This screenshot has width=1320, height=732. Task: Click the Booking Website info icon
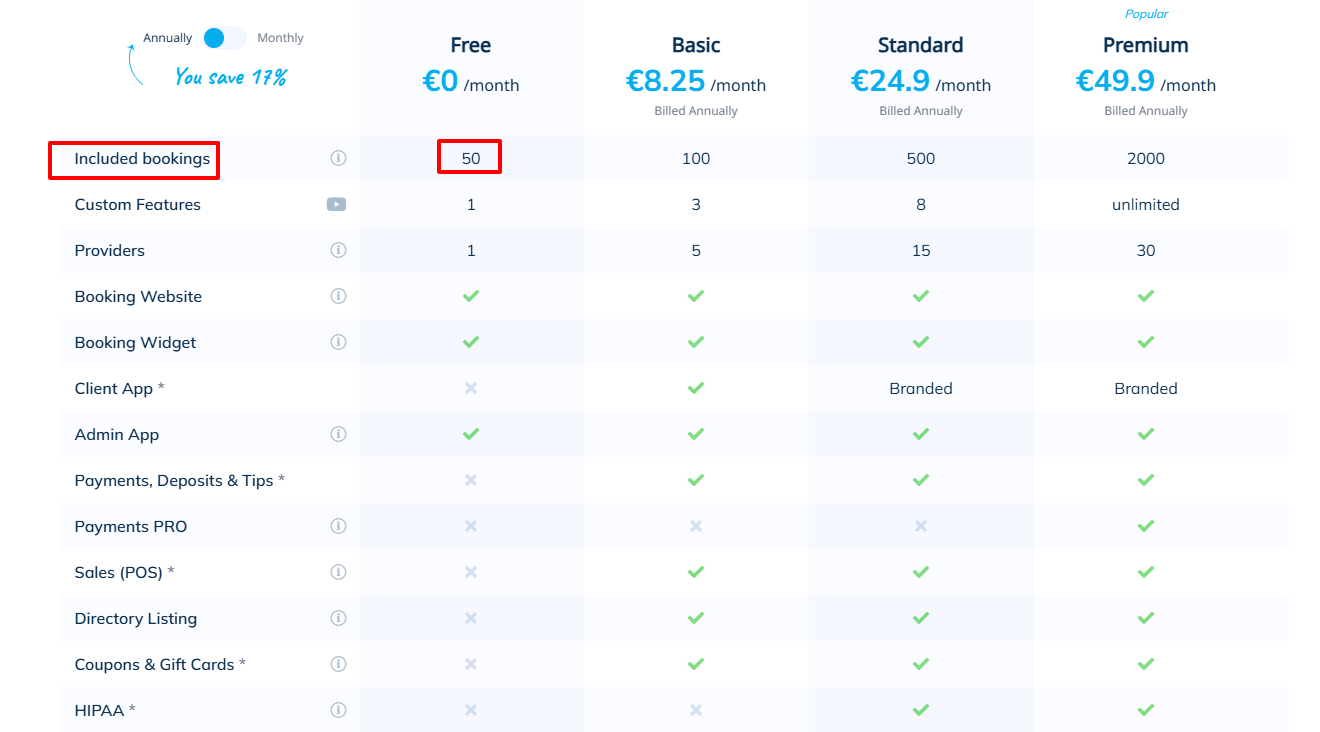point(338,295)
